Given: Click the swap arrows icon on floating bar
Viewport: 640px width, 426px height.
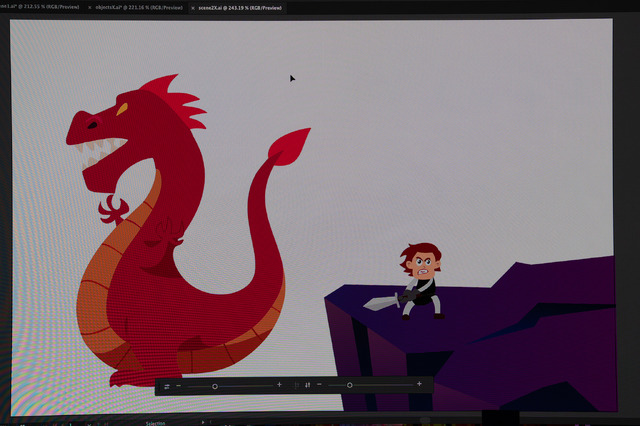Looking at the screenshot, I should click(x=167, y=386).
